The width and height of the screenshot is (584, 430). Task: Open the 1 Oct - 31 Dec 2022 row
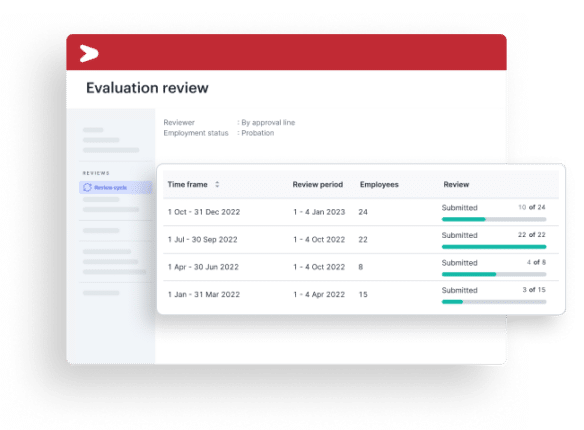tap(361, 212)
